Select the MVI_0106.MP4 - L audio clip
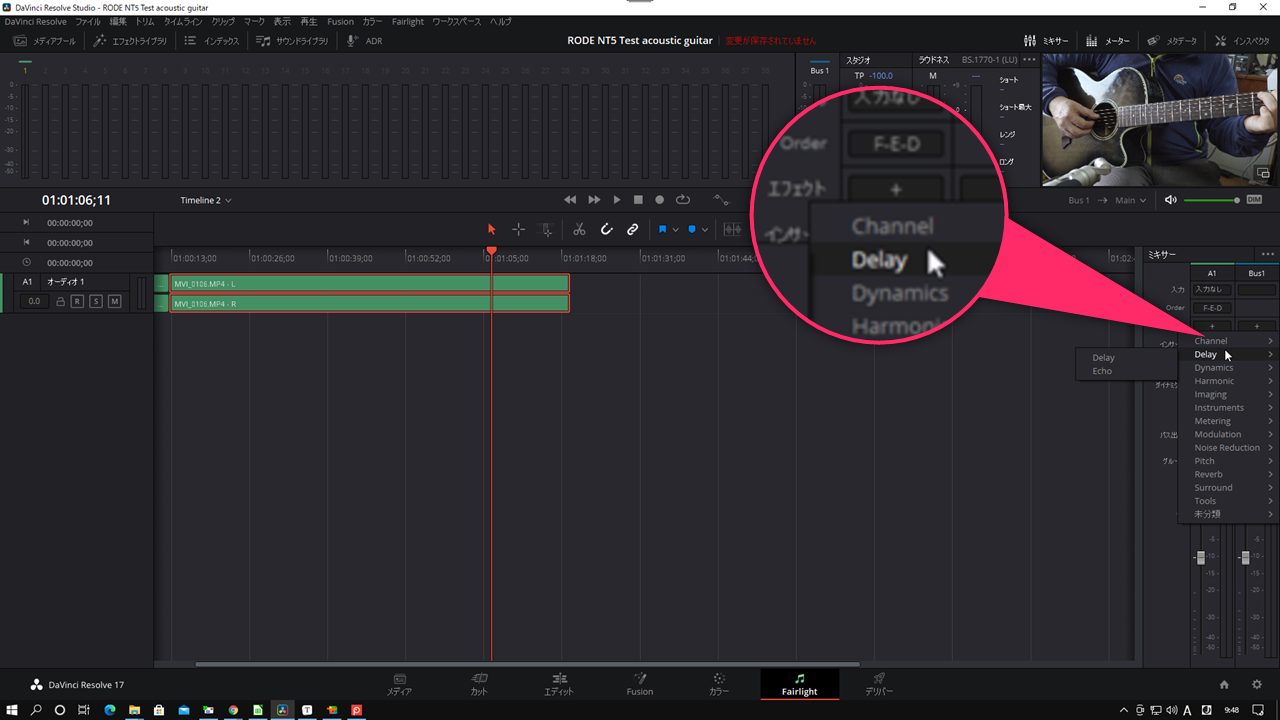Screen dimensions: 1280x720 click(370, 283)
